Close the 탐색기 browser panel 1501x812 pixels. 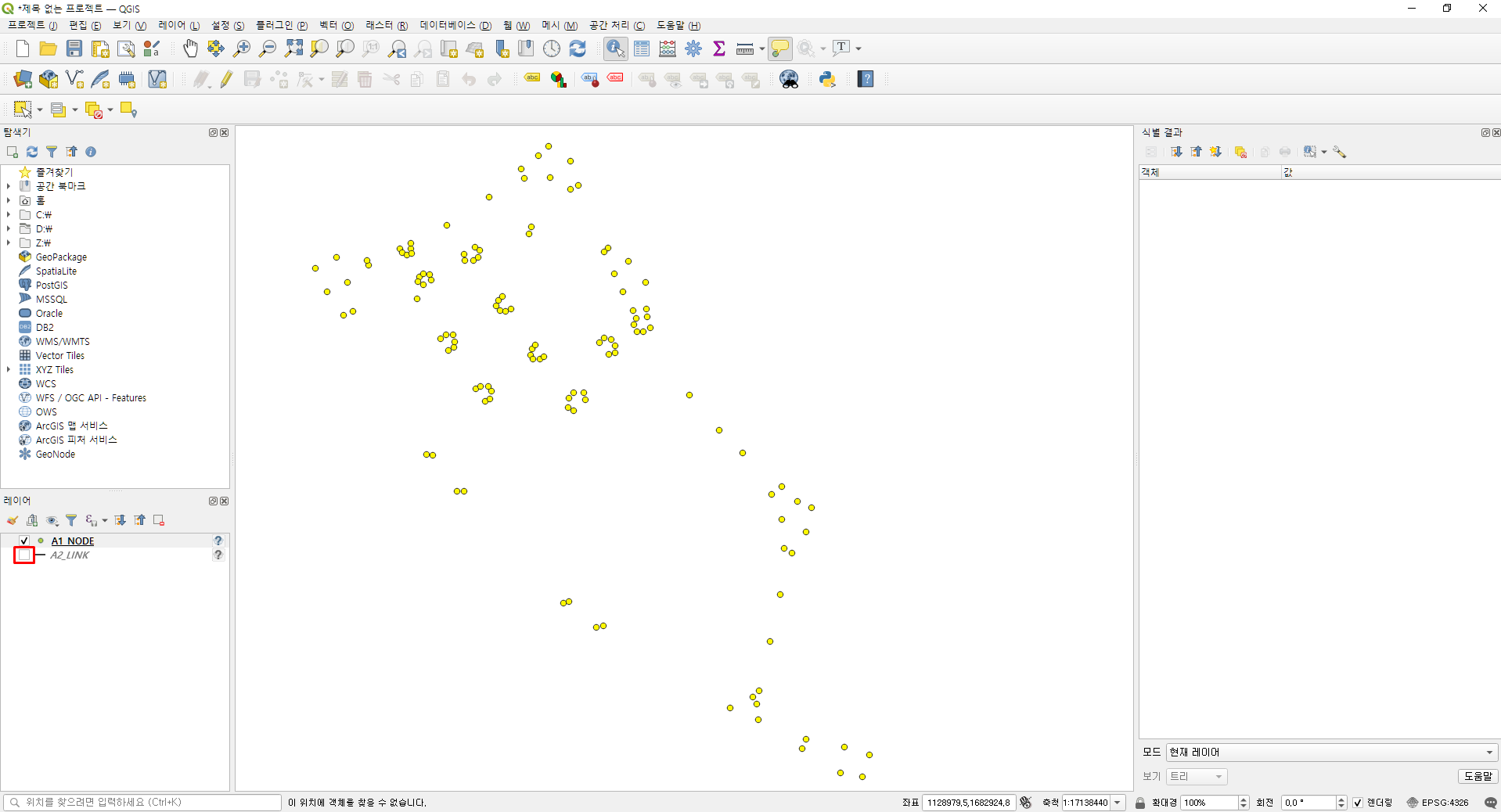tap(225, 132)
